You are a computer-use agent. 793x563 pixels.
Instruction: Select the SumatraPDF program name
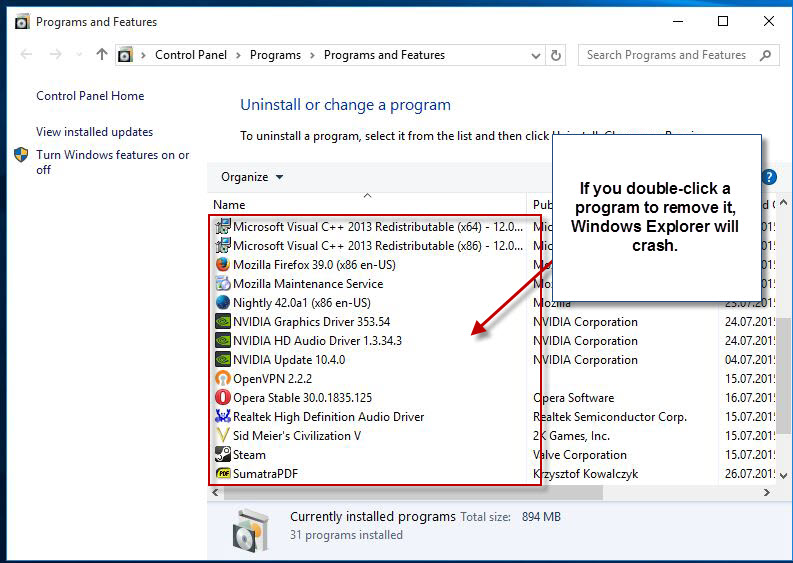point(266,474)
